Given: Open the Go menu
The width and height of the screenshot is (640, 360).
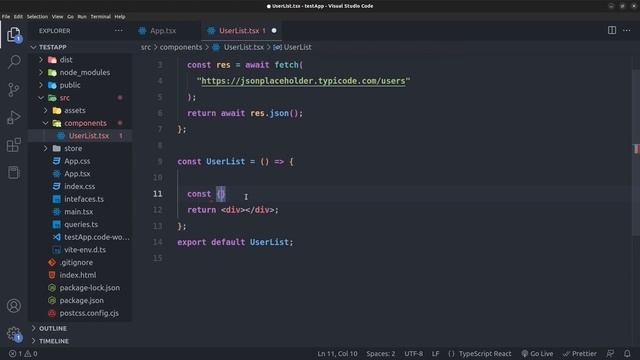Looking at the screenshot, I should pos(70,17).
